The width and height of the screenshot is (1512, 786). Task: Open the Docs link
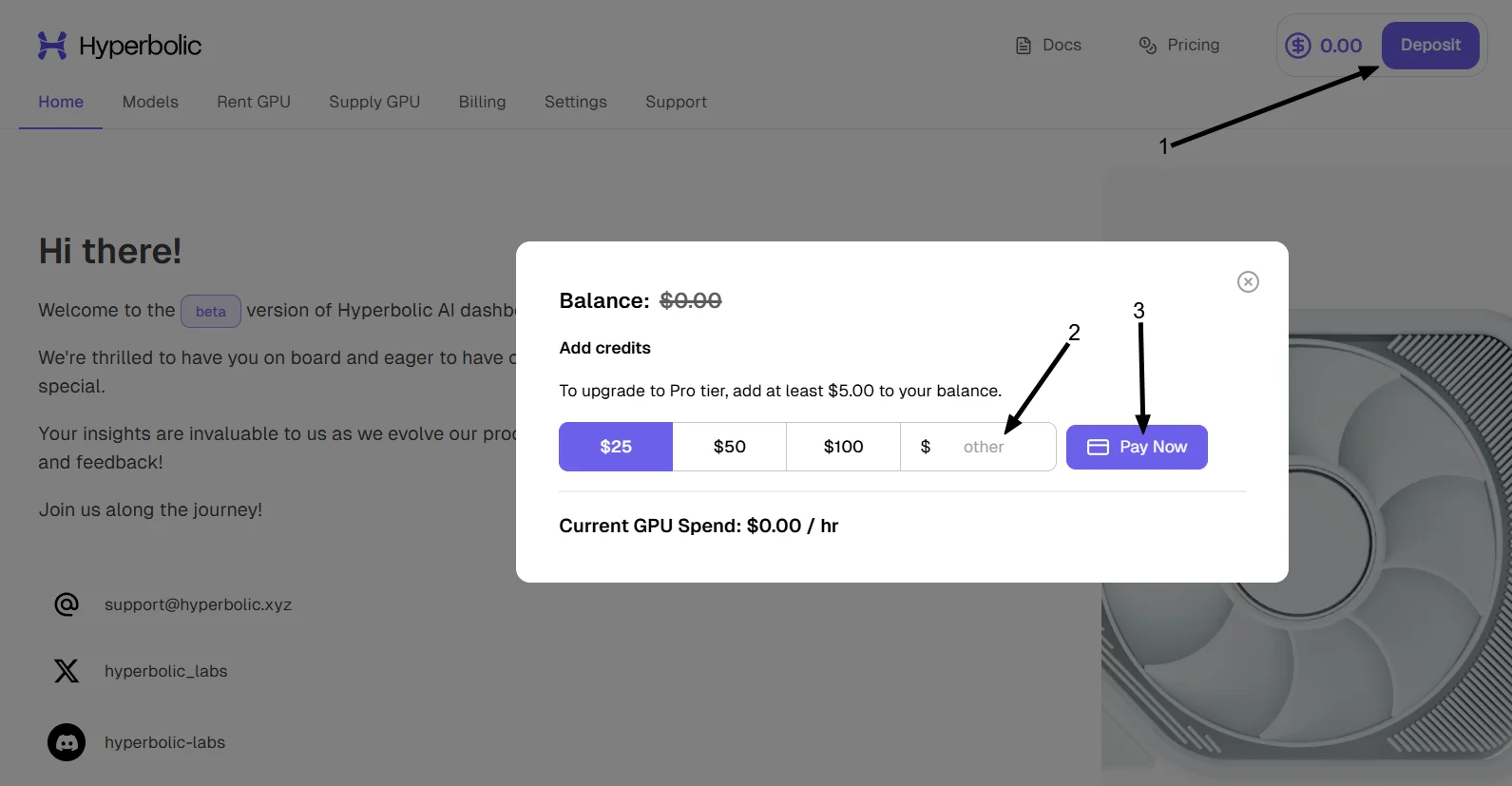[1062, 46]
